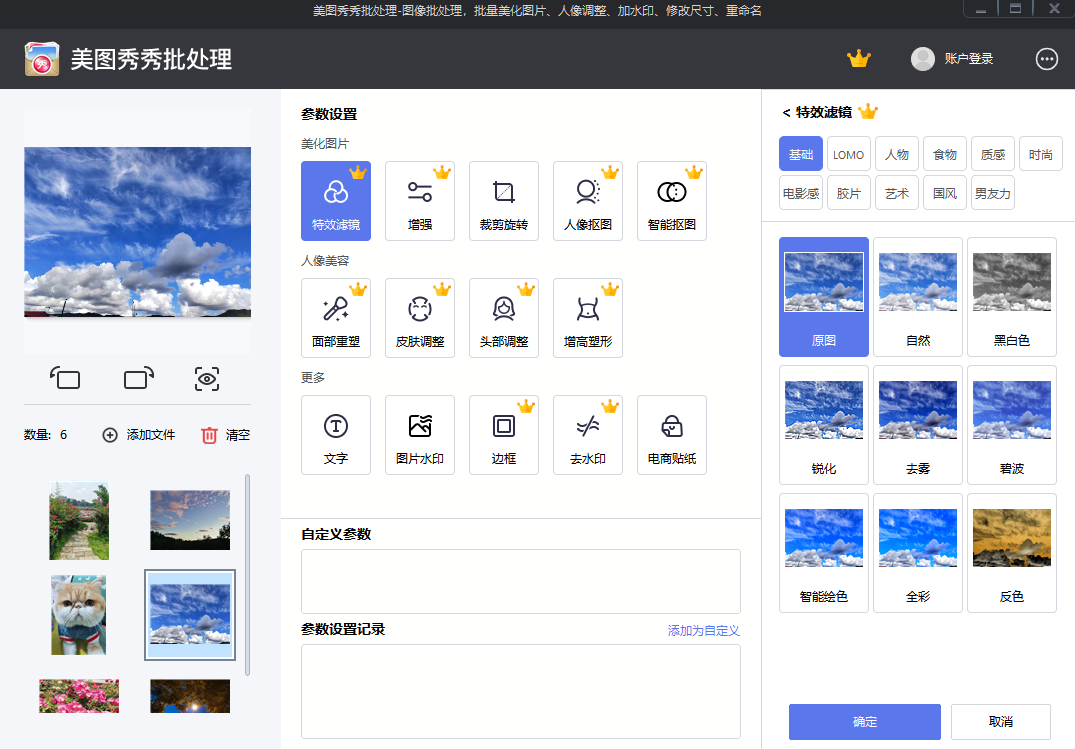Screen dimensions: 1075x749
Task: Click inside the 自定义参数 input box
Action: (520, 581)
